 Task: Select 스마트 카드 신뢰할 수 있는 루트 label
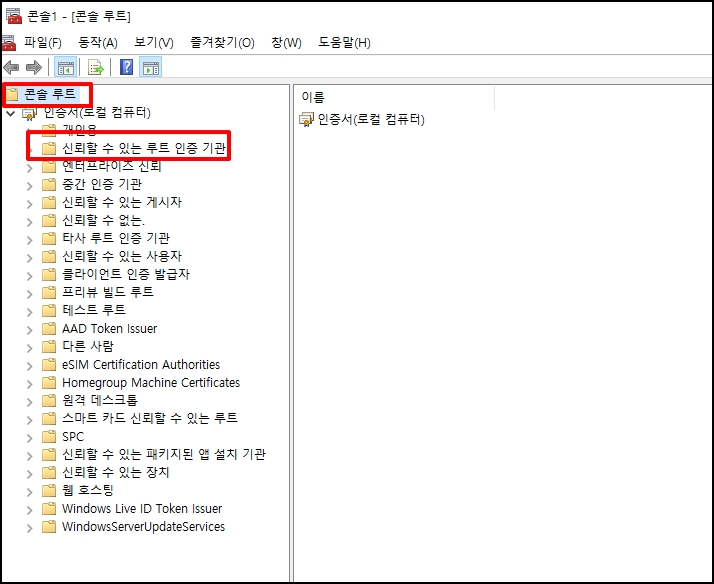[x=150, y=418]
